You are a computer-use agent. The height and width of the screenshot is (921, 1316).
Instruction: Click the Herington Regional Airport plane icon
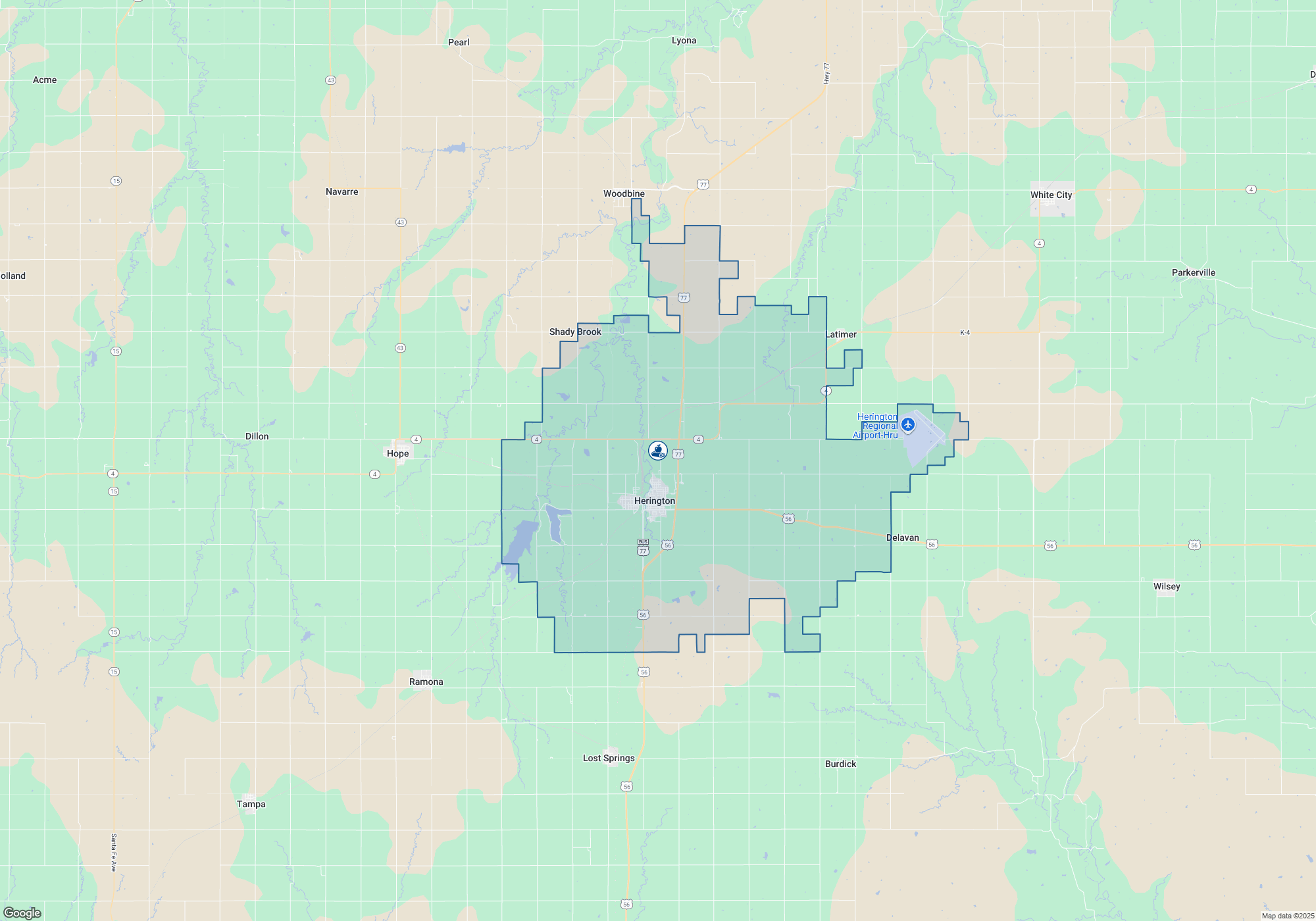(x=908, y=424)
